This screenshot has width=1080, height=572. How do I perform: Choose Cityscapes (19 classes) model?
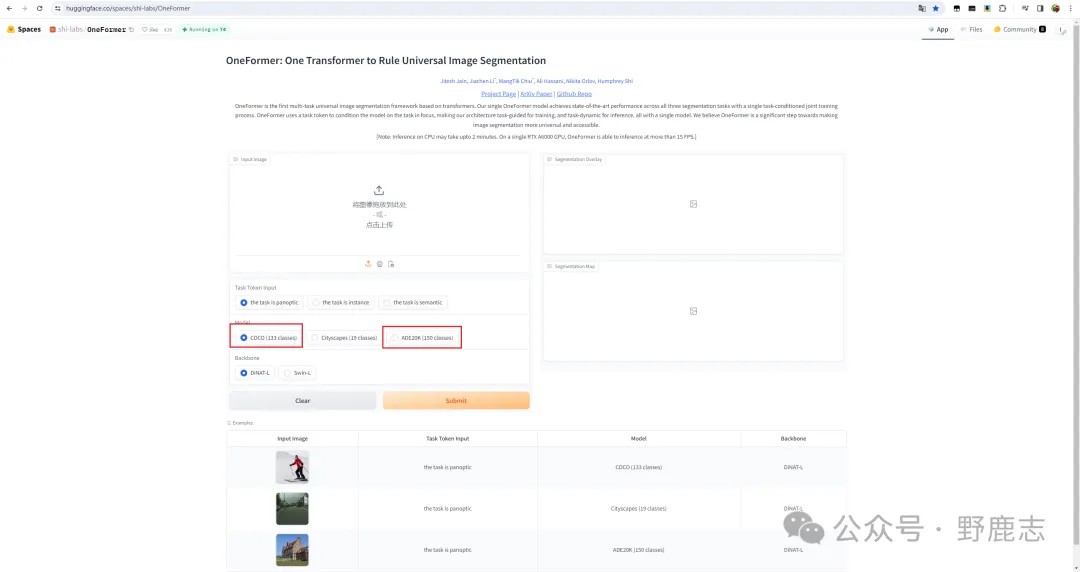pyautogui.click(x=343, y=338)
